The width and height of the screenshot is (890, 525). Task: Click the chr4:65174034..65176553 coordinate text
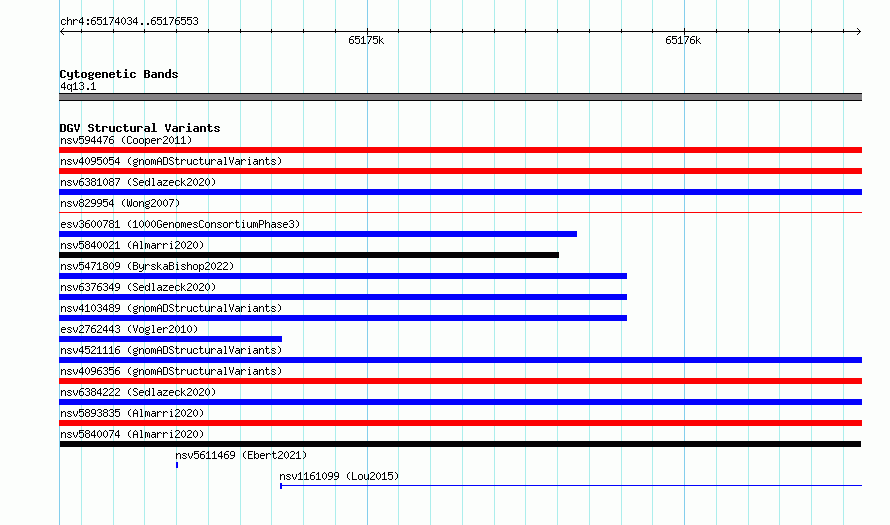point(129,21)
